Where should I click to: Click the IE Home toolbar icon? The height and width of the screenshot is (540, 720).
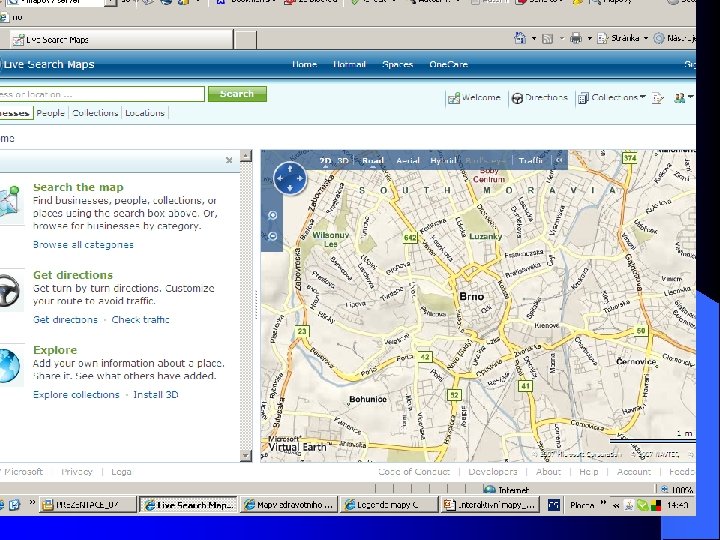click(x=520, y=39)
